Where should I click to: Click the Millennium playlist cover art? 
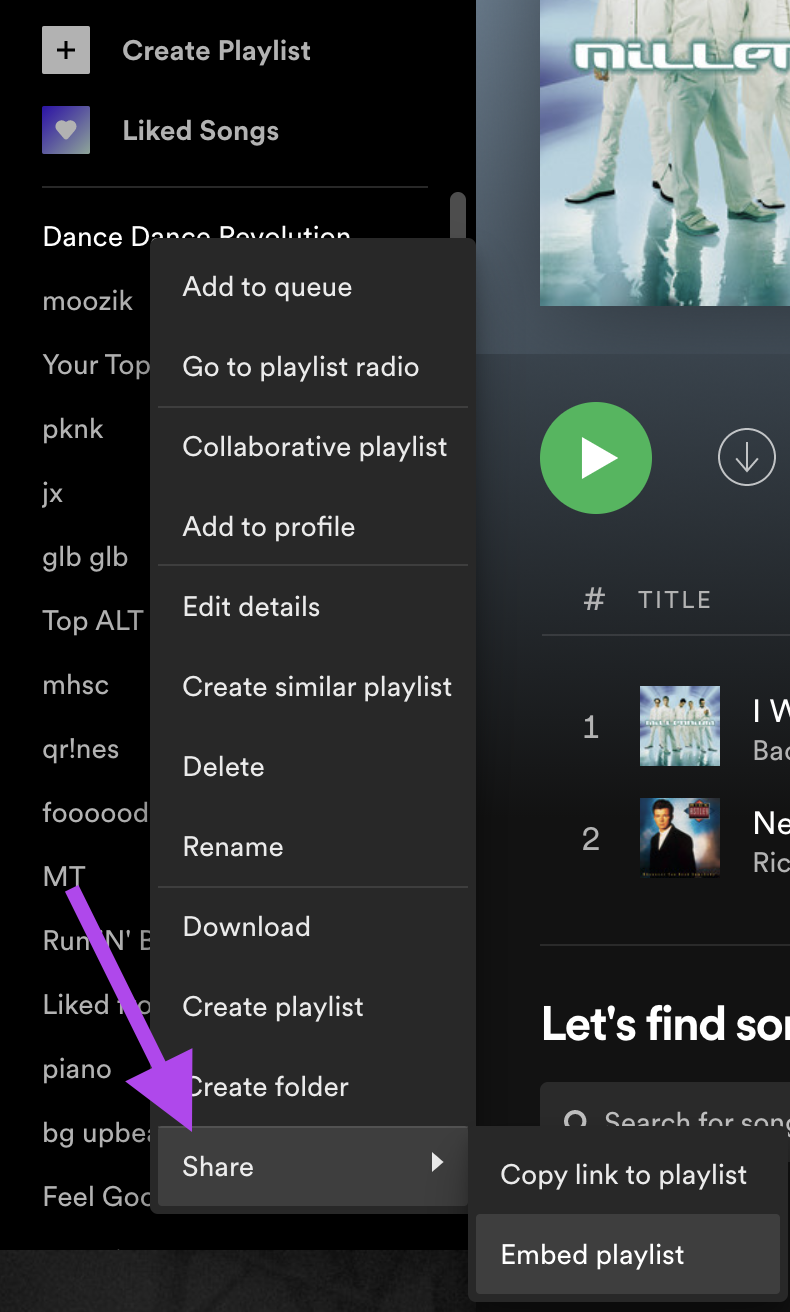tap(665, 153)
